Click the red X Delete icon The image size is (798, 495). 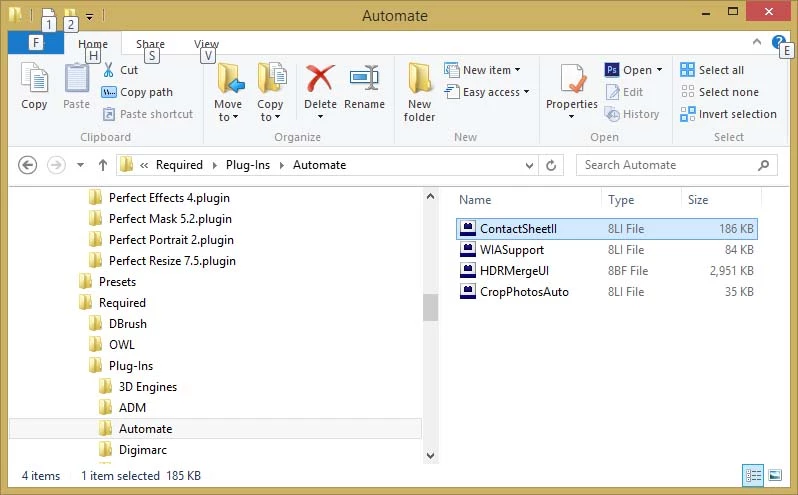click(x=320, y=79)
